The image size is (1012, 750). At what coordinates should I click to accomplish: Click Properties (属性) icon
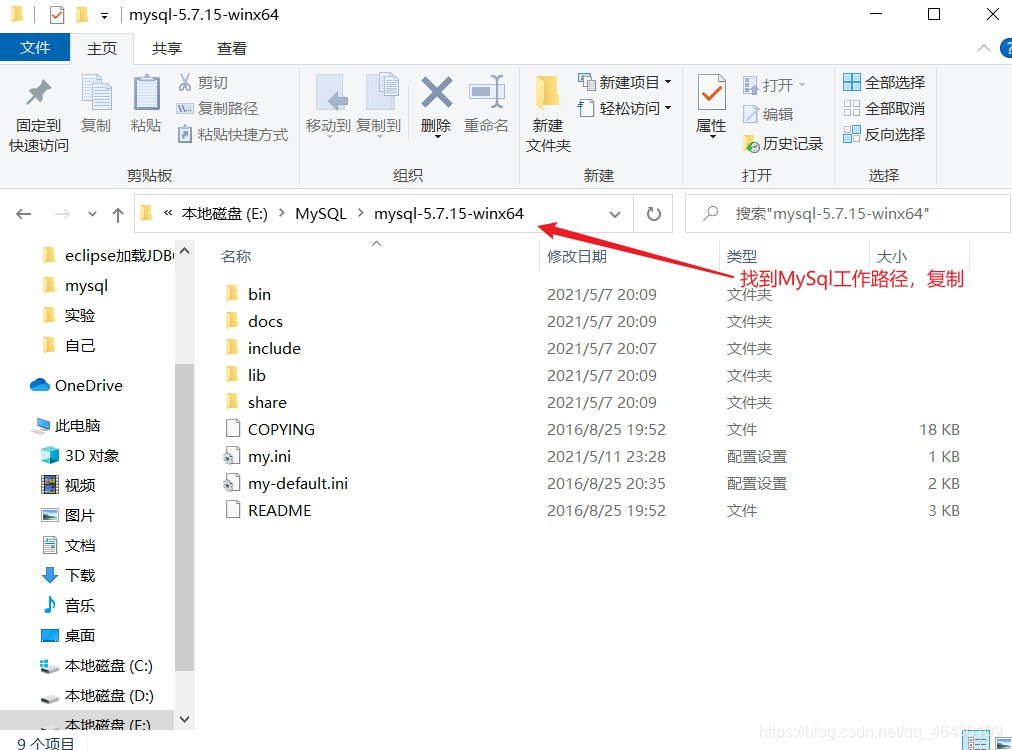(x=712, y=94)
